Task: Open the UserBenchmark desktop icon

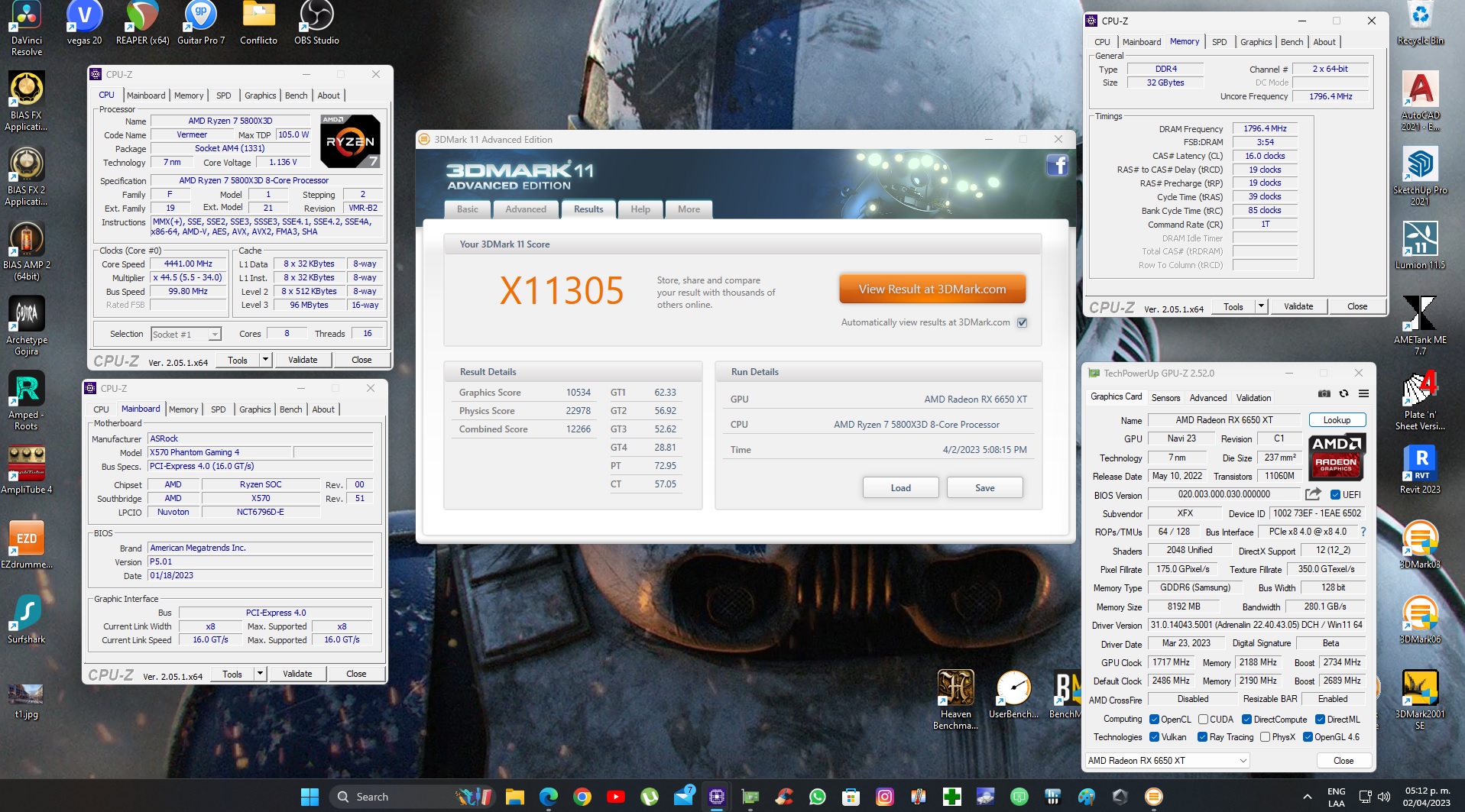Action: tap(1013, 694)
